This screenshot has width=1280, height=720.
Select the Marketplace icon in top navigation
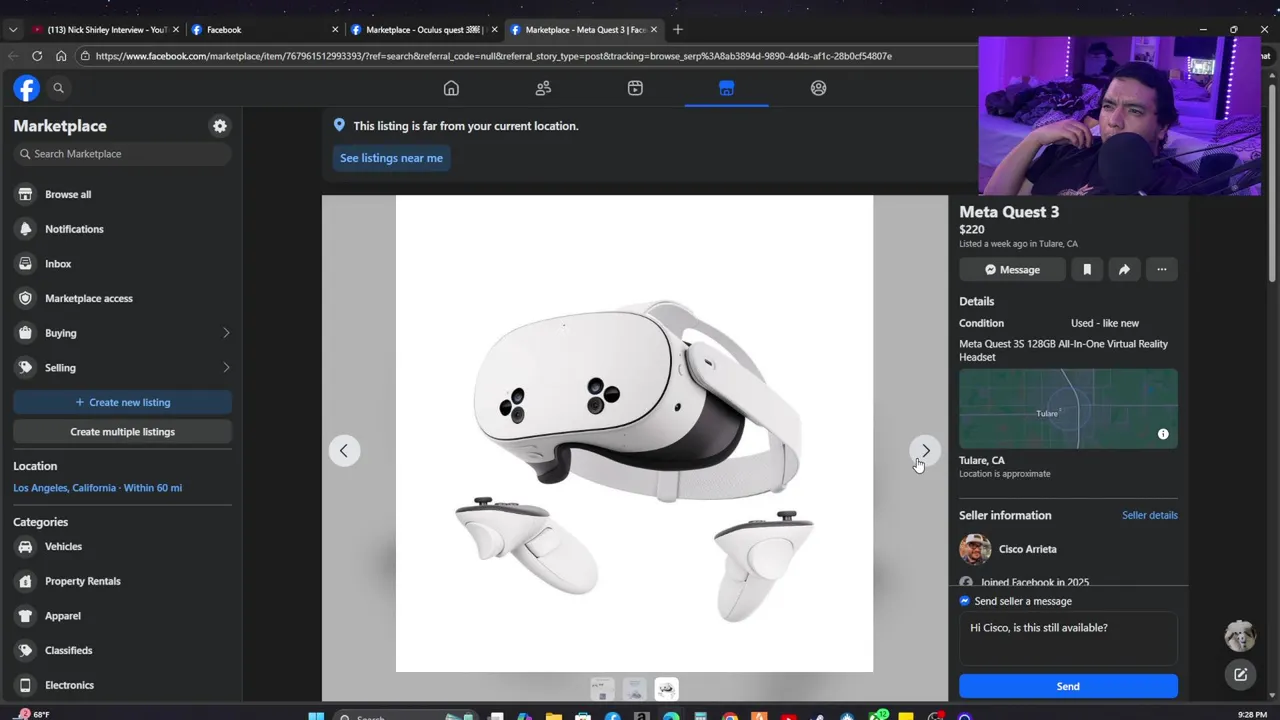[x=727, y=88]
